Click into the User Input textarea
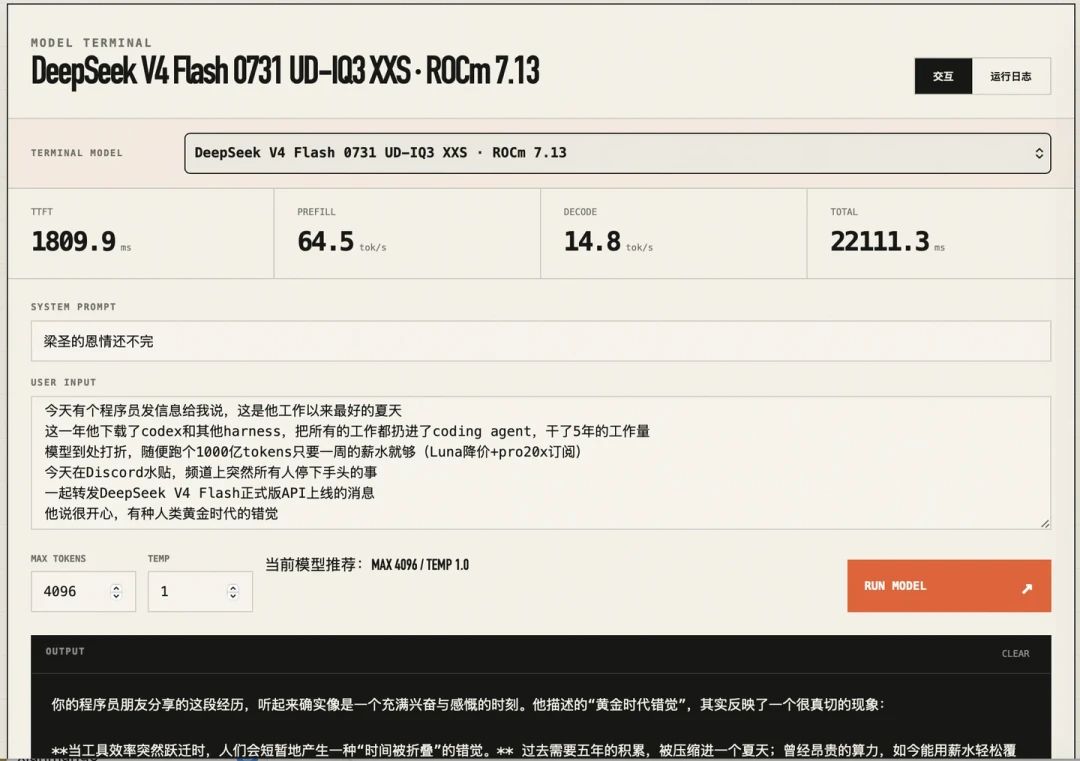This screenshot has height=761, width=1080. click(x=541, y=462)
